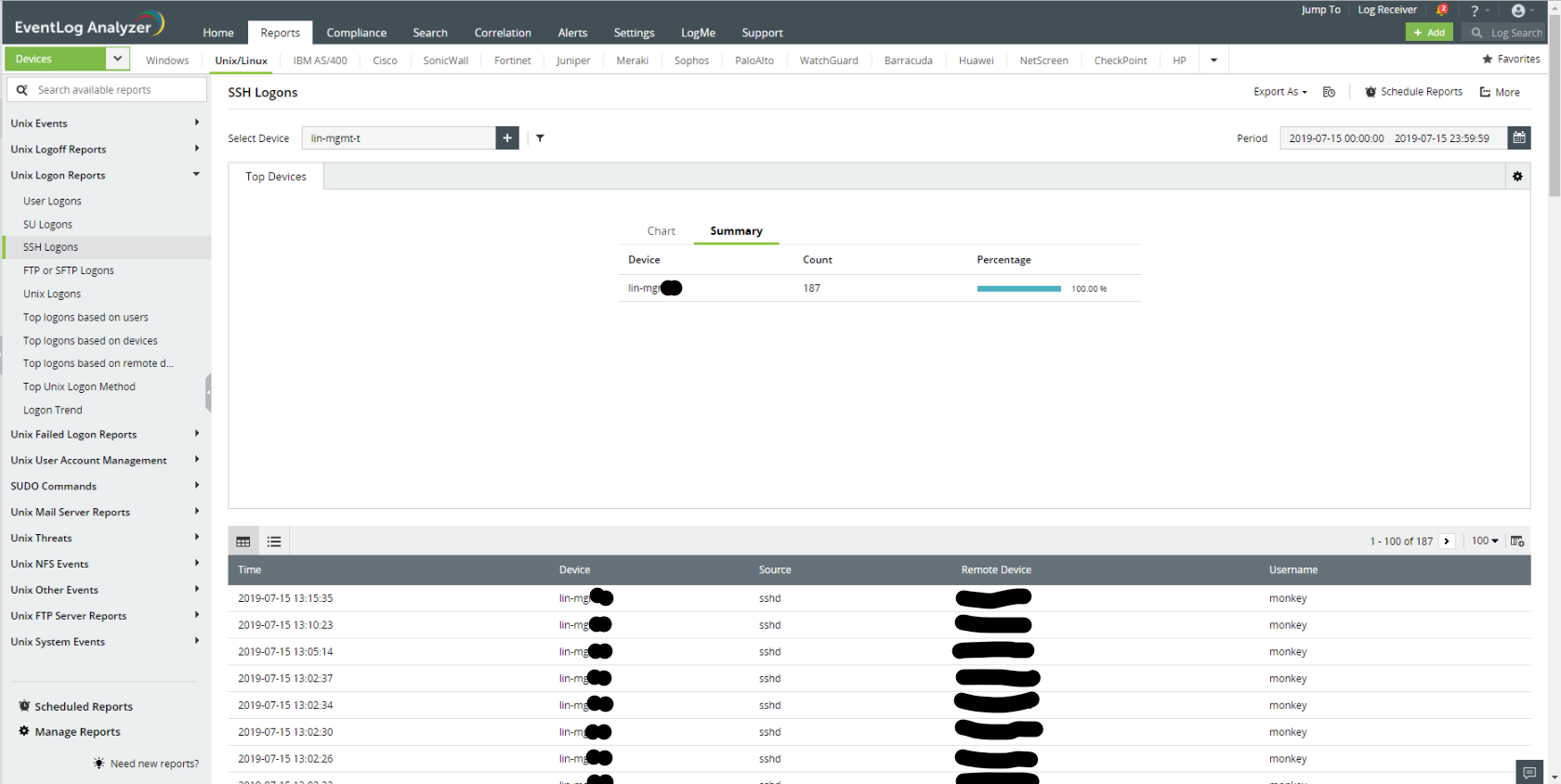Change page size from 100 dropdown
1561x784 pixels.
click(x=1485, y=541)
